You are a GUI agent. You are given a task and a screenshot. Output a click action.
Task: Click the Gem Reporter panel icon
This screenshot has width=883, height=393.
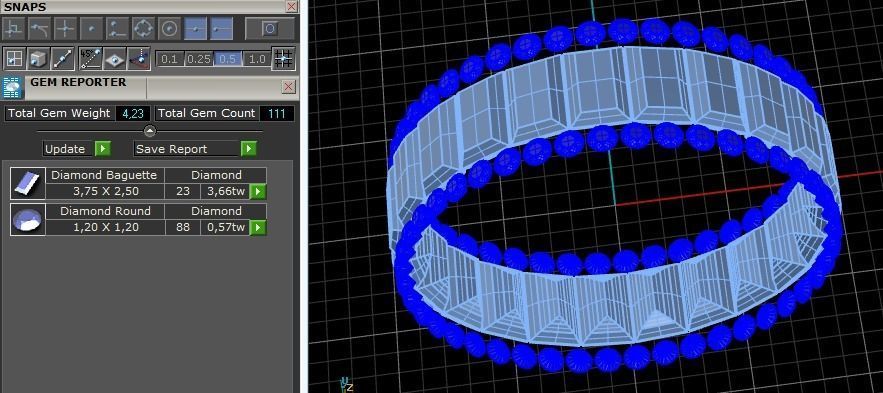tap(12, 88)
